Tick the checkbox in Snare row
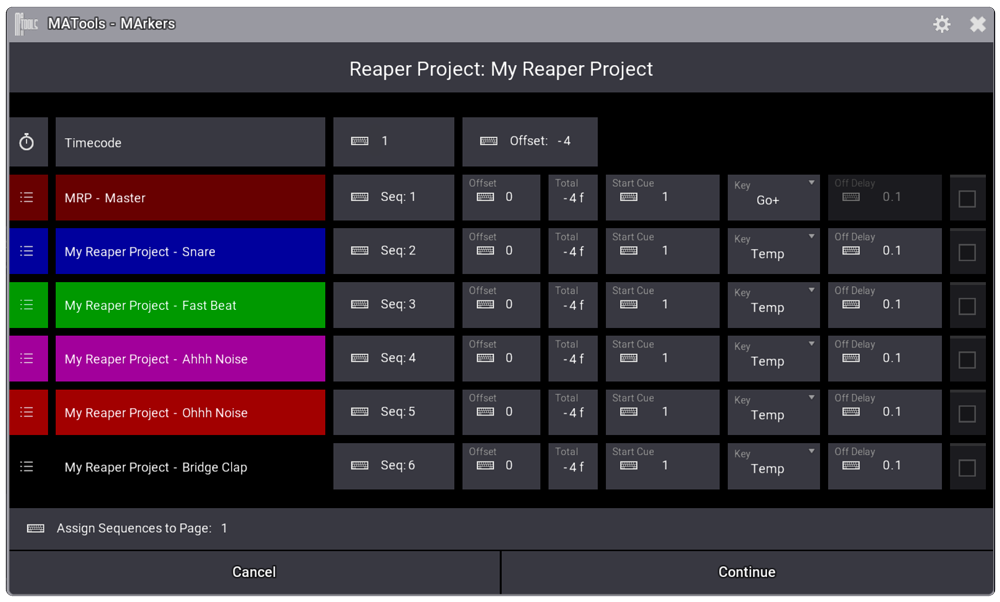This screenshot has width=1000, height=602. click(967, 252)
